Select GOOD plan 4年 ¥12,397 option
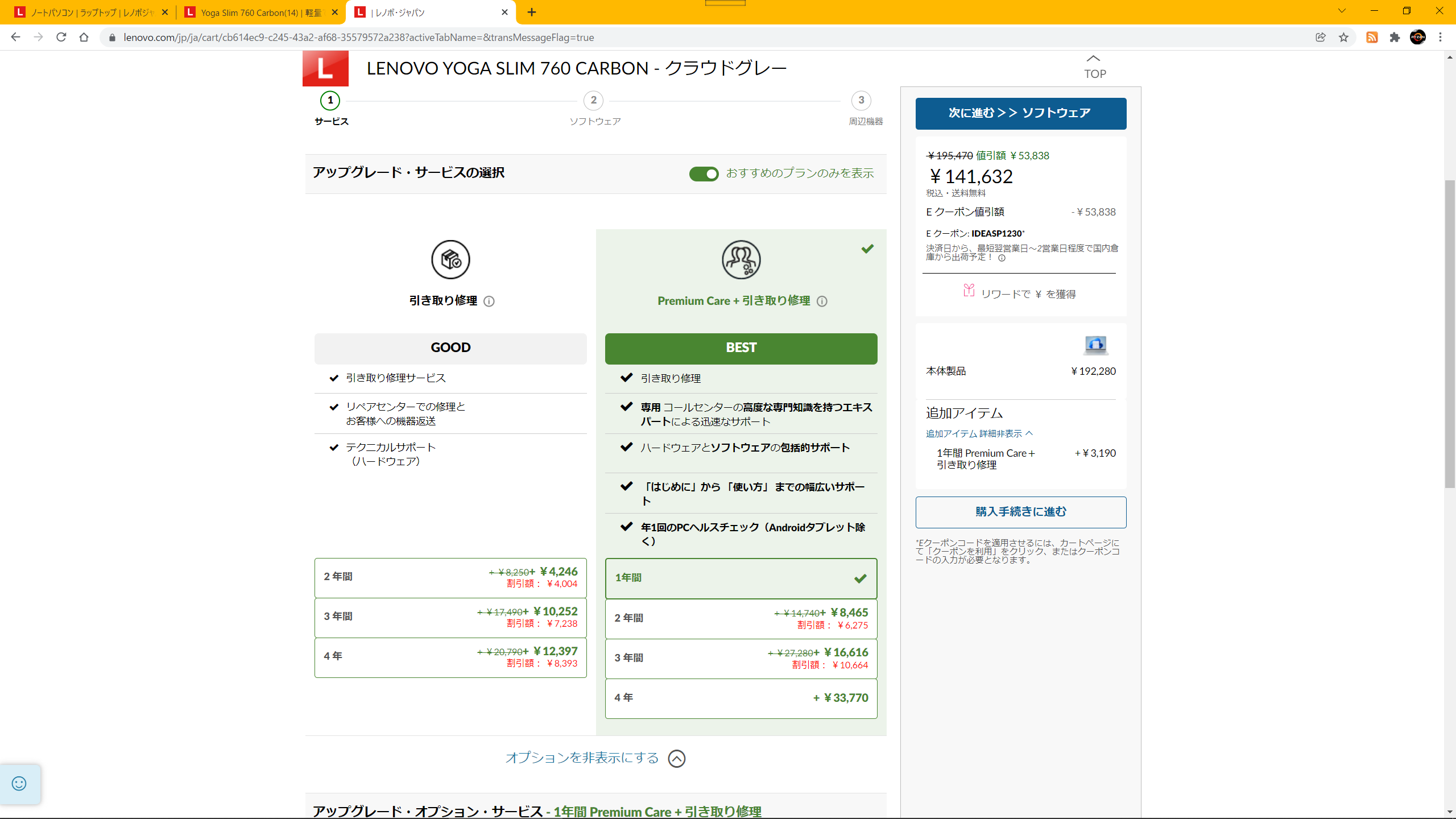Screen dimensions: 1456x819 click(450, 657)
